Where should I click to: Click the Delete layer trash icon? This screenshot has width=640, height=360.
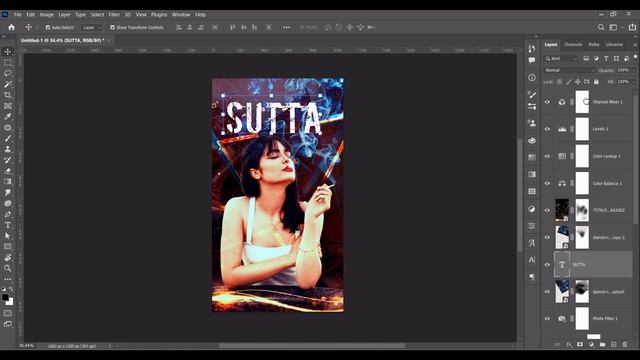point(624,344)
